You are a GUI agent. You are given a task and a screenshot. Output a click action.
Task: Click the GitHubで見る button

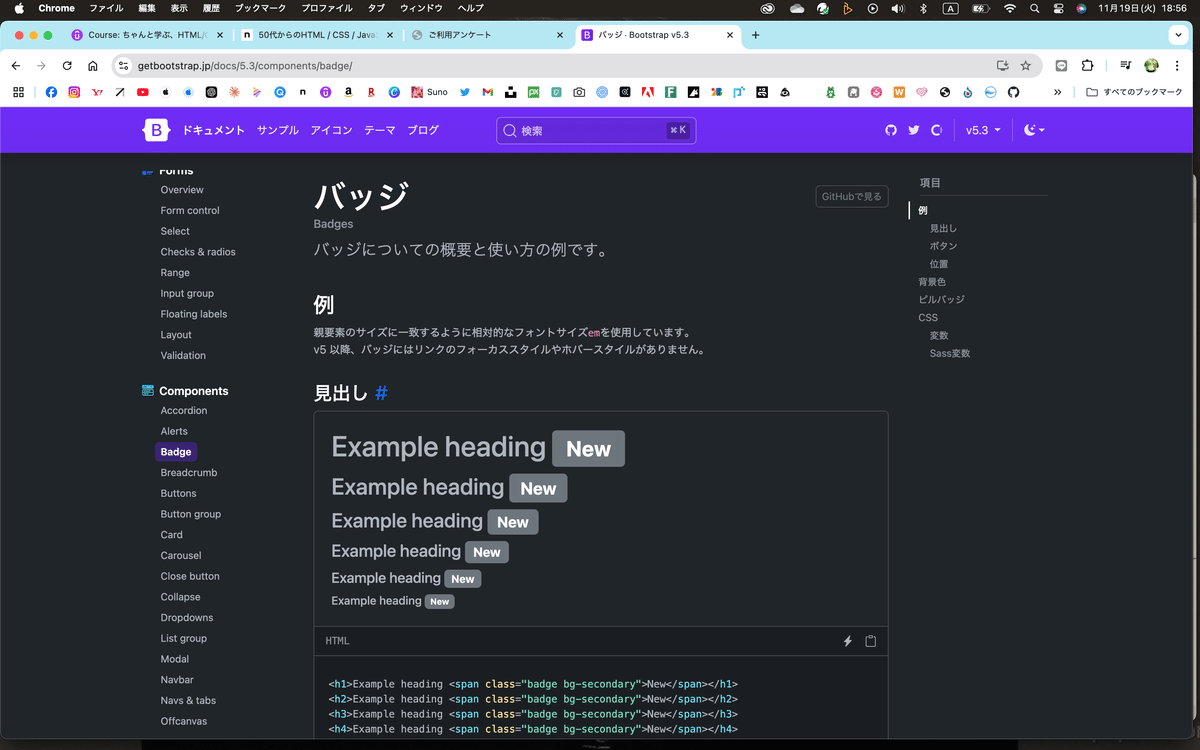coord(851,196)
